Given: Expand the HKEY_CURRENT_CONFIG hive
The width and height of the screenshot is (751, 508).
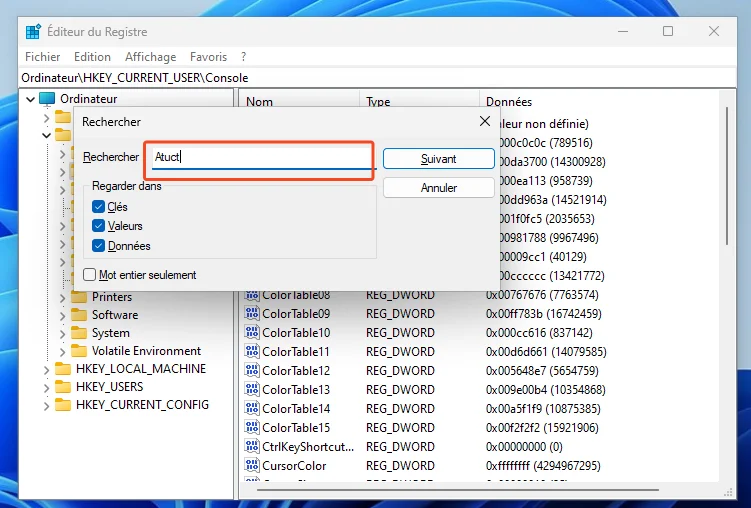Looking at the screenshot, I should click(46, 406).
